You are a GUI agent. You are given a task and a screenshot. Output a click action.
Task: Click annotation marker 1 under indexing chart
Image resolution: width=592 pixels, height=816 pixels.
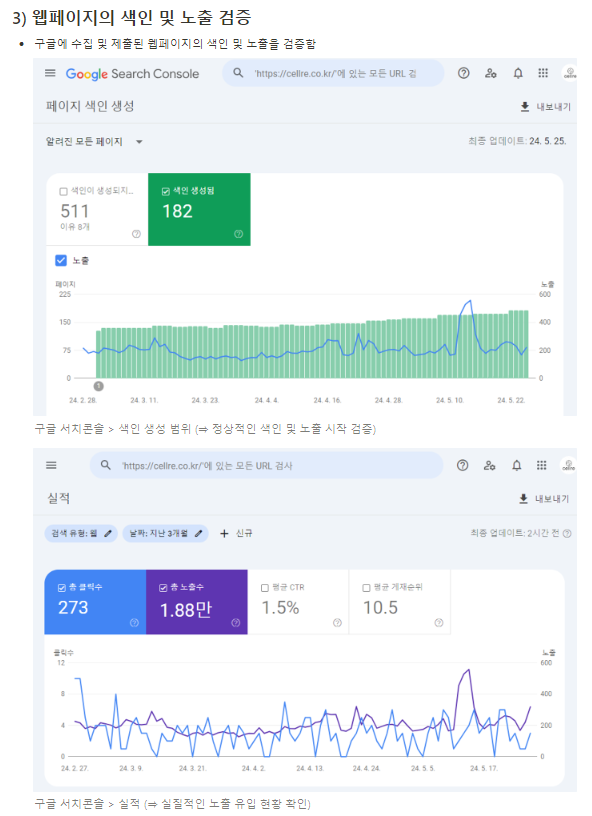click(x=98, y=386)
